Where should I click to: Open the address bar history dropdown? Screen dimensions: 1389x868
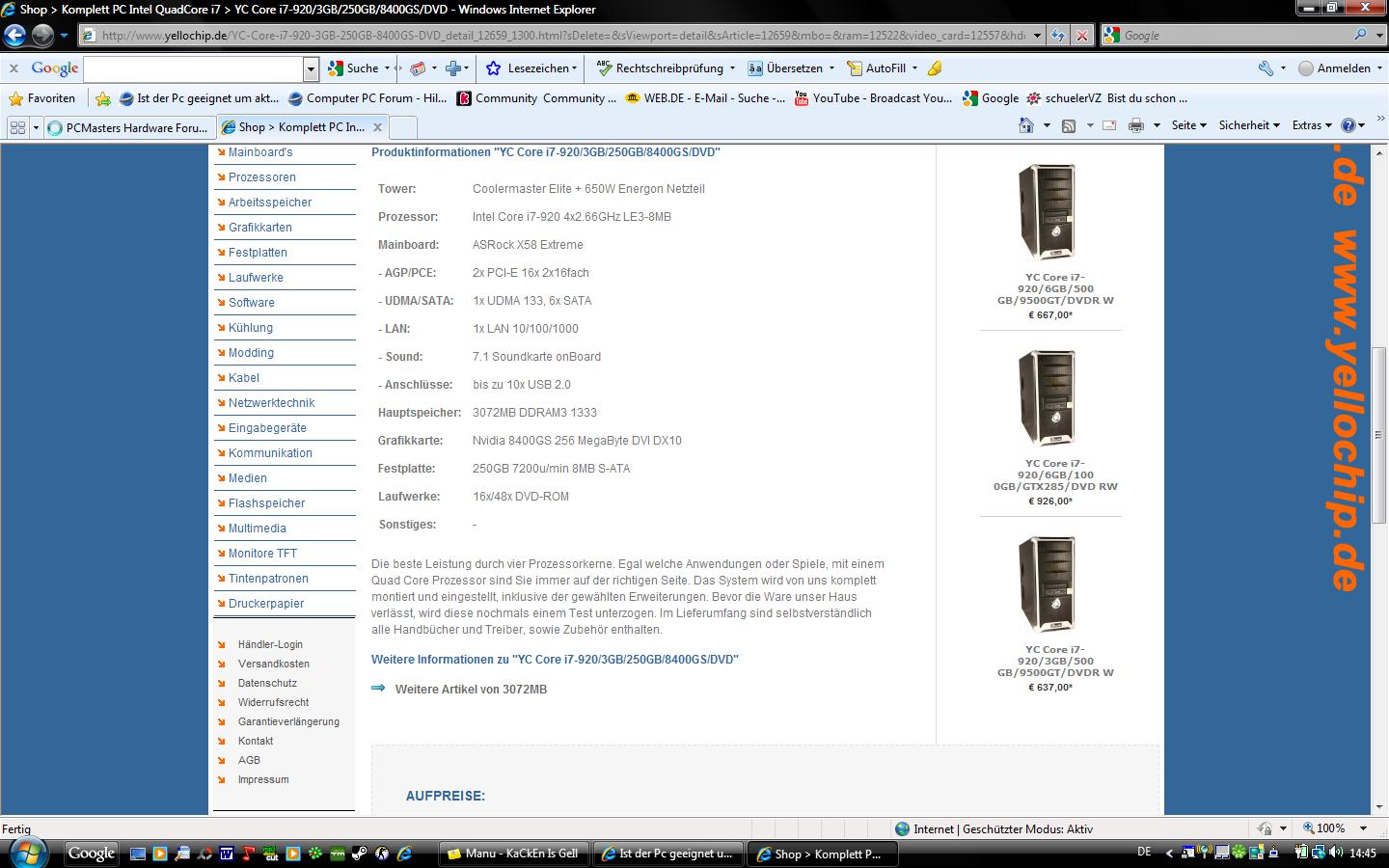pyautogui.click(x=1037, y=36)
